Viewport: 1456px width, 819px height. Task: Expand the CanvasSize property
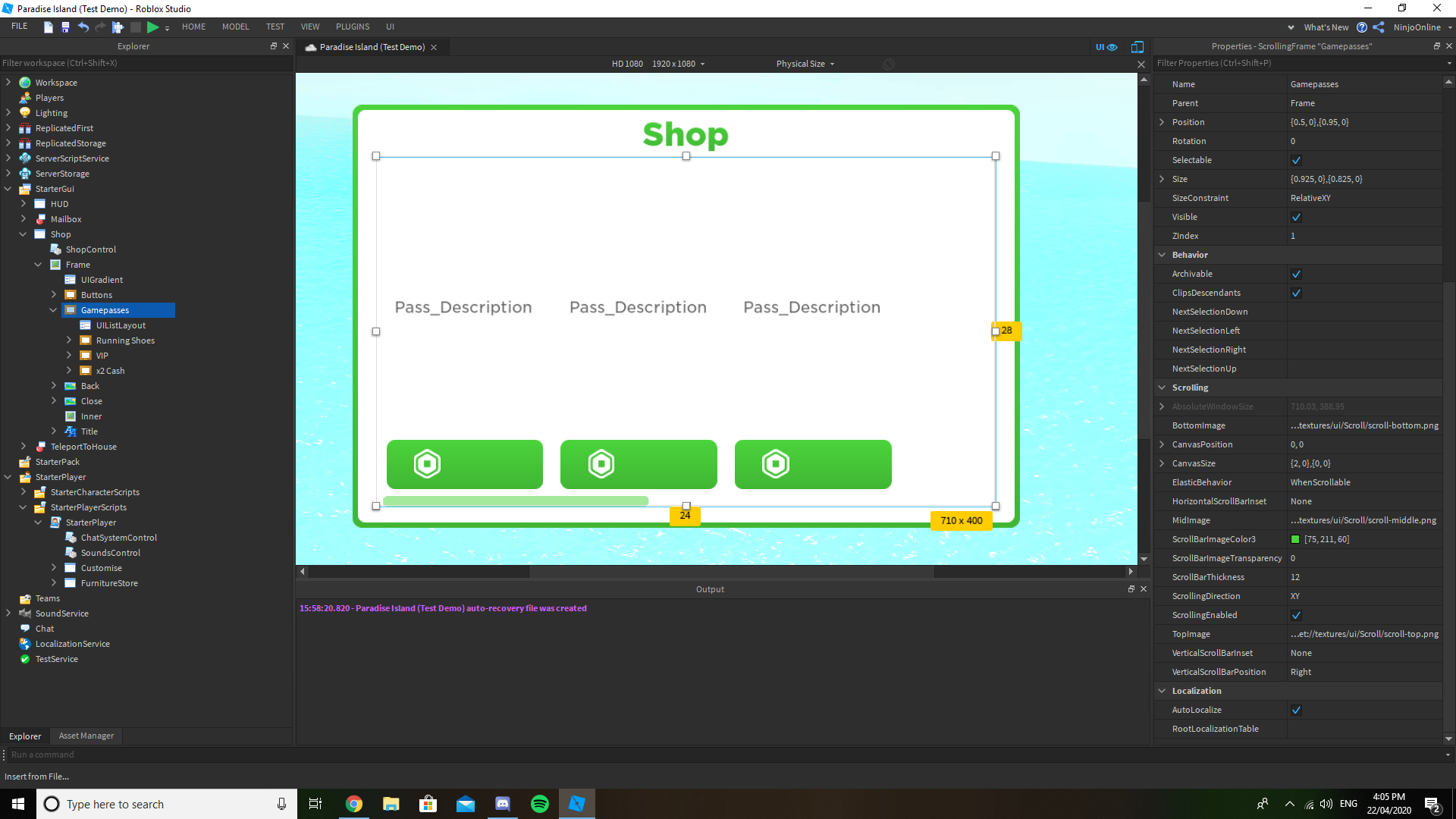[x=1162, y=463]
